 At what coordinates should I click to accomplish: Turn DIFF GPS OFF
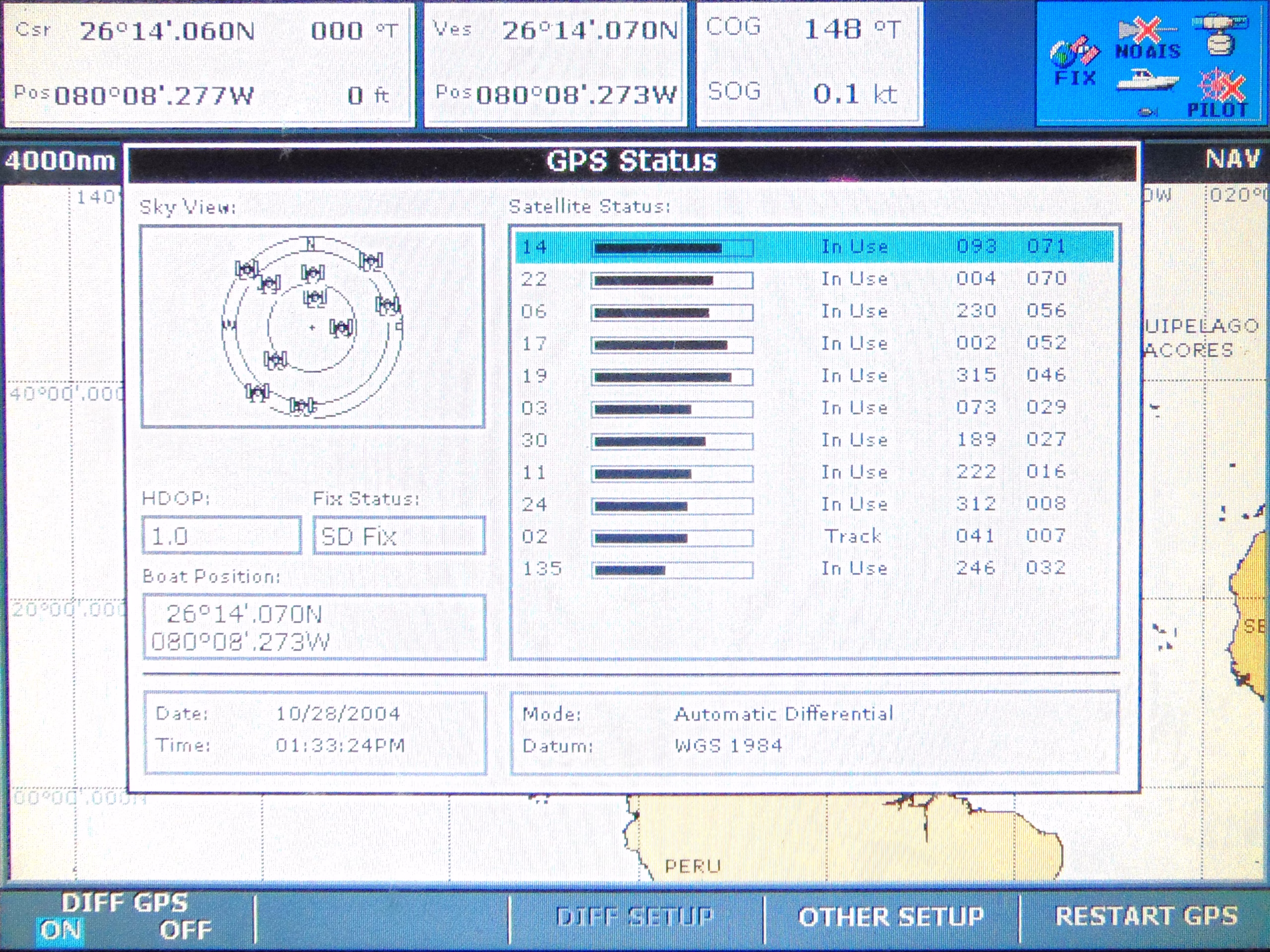185,930
